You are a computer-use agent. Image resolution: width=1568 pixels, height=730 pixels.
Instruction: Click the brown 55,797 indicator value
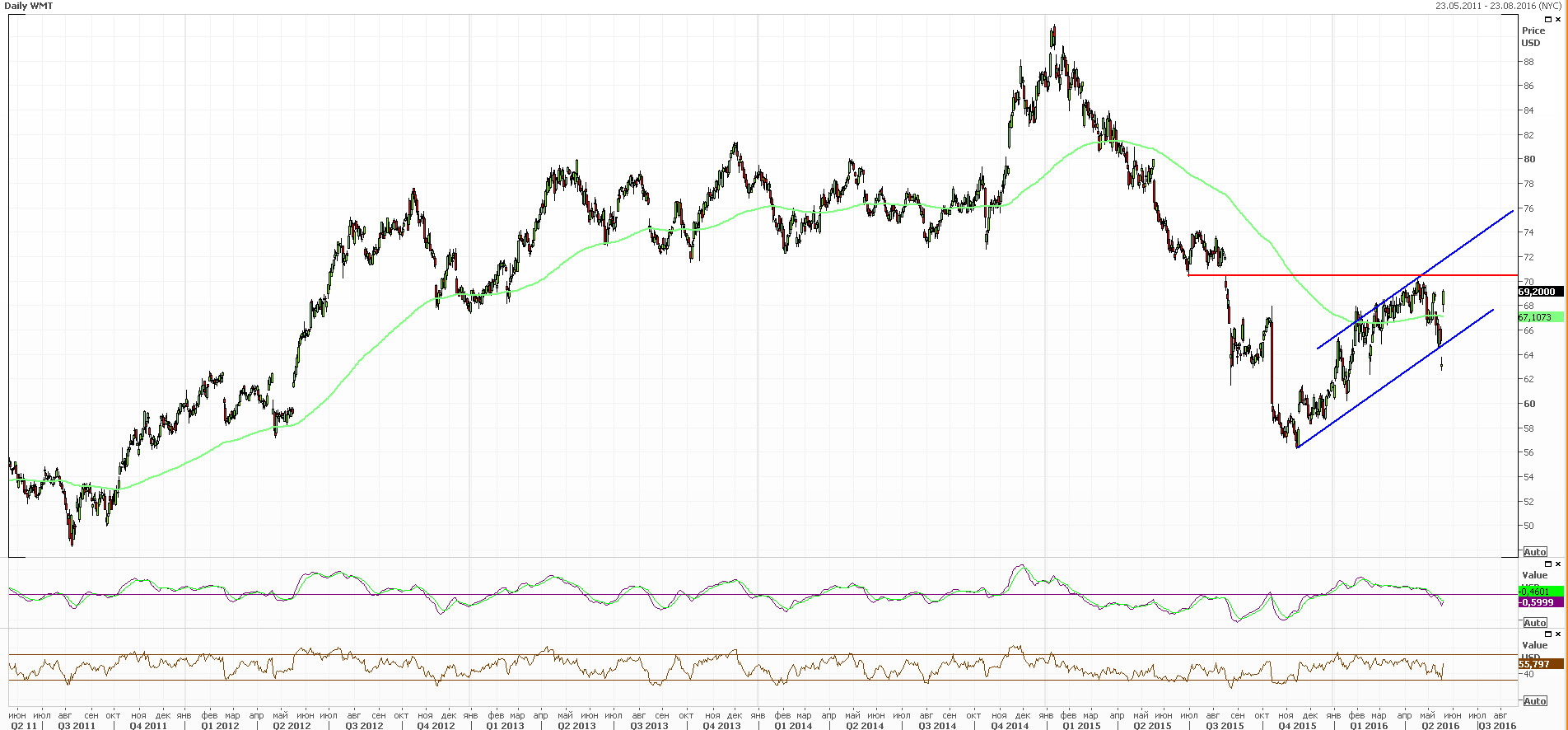pyautogui.click(x=1540, y=664)
